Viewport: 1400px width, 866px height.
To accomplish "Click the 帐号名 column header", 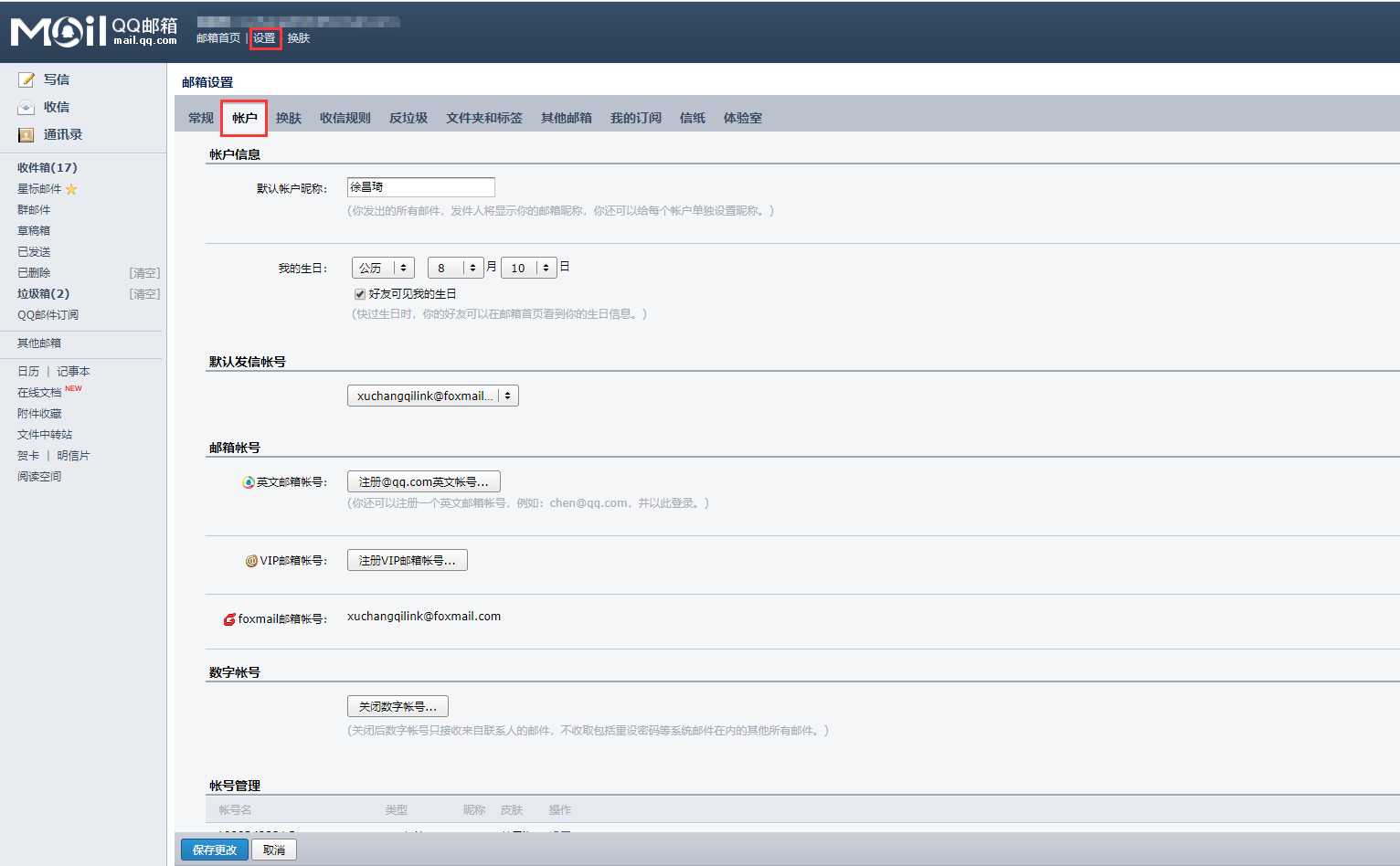I will coord(235,810).
